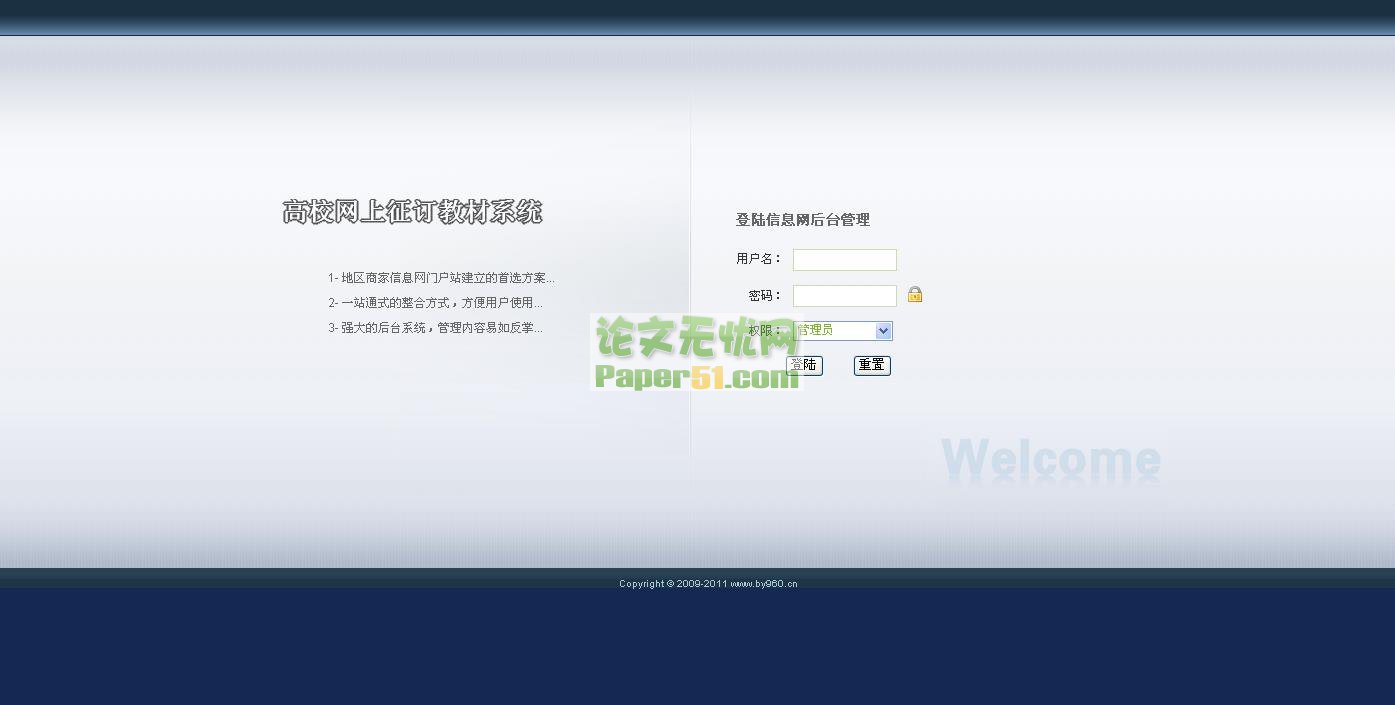The height and width of the screenshot is (705, 1395).
Task: Click the padlock icon beside password field
Action: click(x=915, y=294)
